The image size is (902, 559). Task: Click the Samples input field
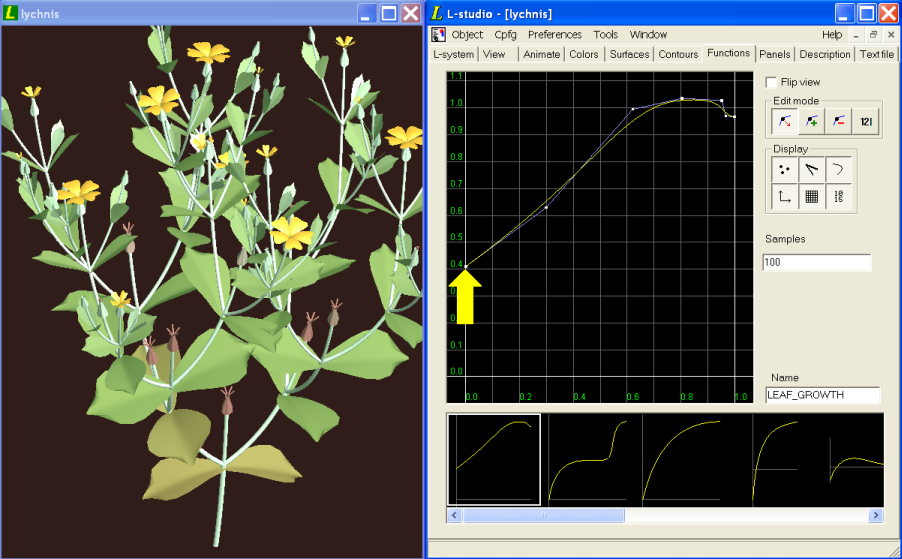pyautogui.click(x=817, y=262)
